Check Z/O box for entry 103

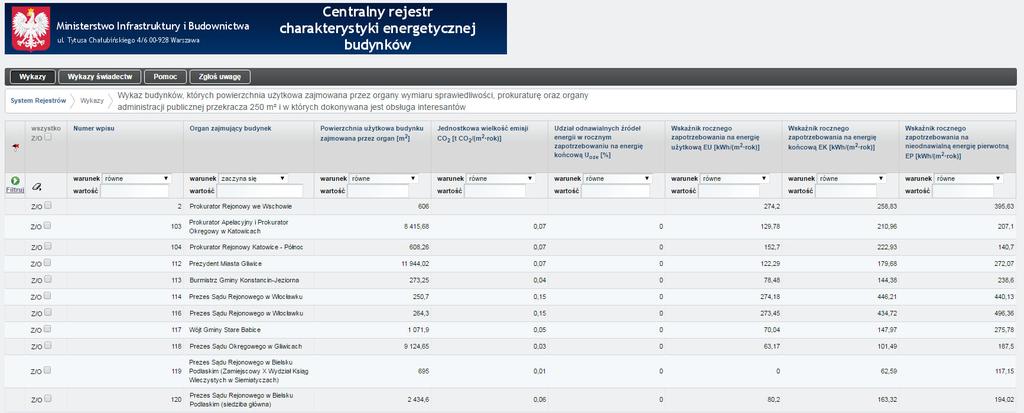48,226
